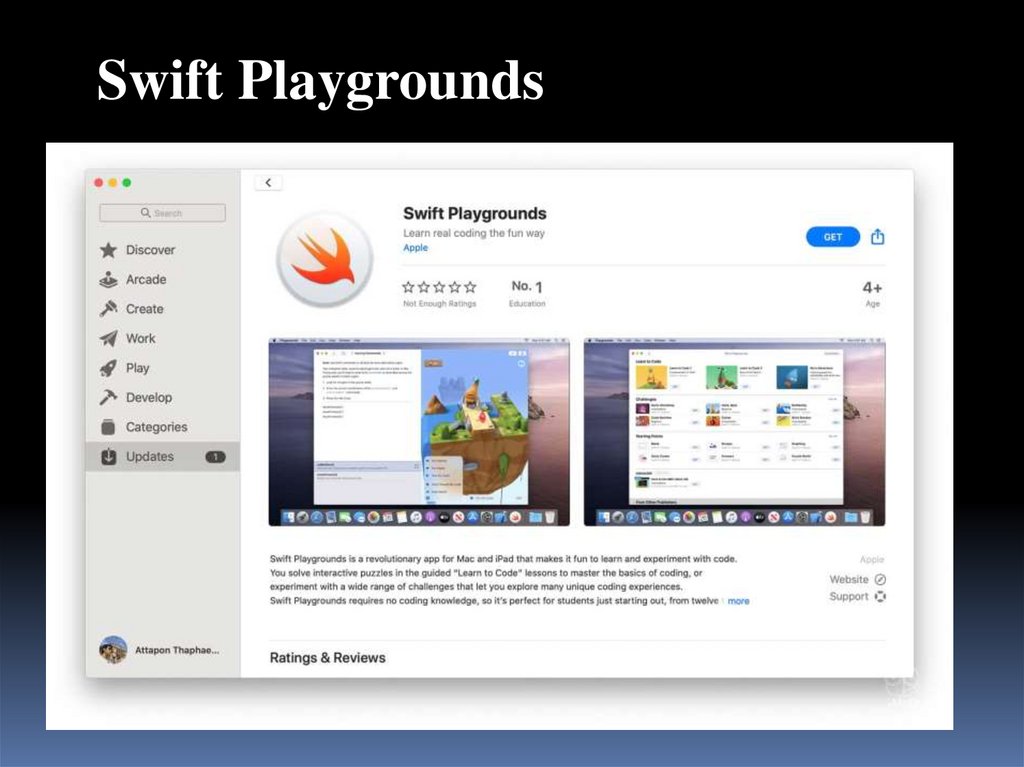Open the Website link
Screen dimensions: 1024x767
(849, 579)
